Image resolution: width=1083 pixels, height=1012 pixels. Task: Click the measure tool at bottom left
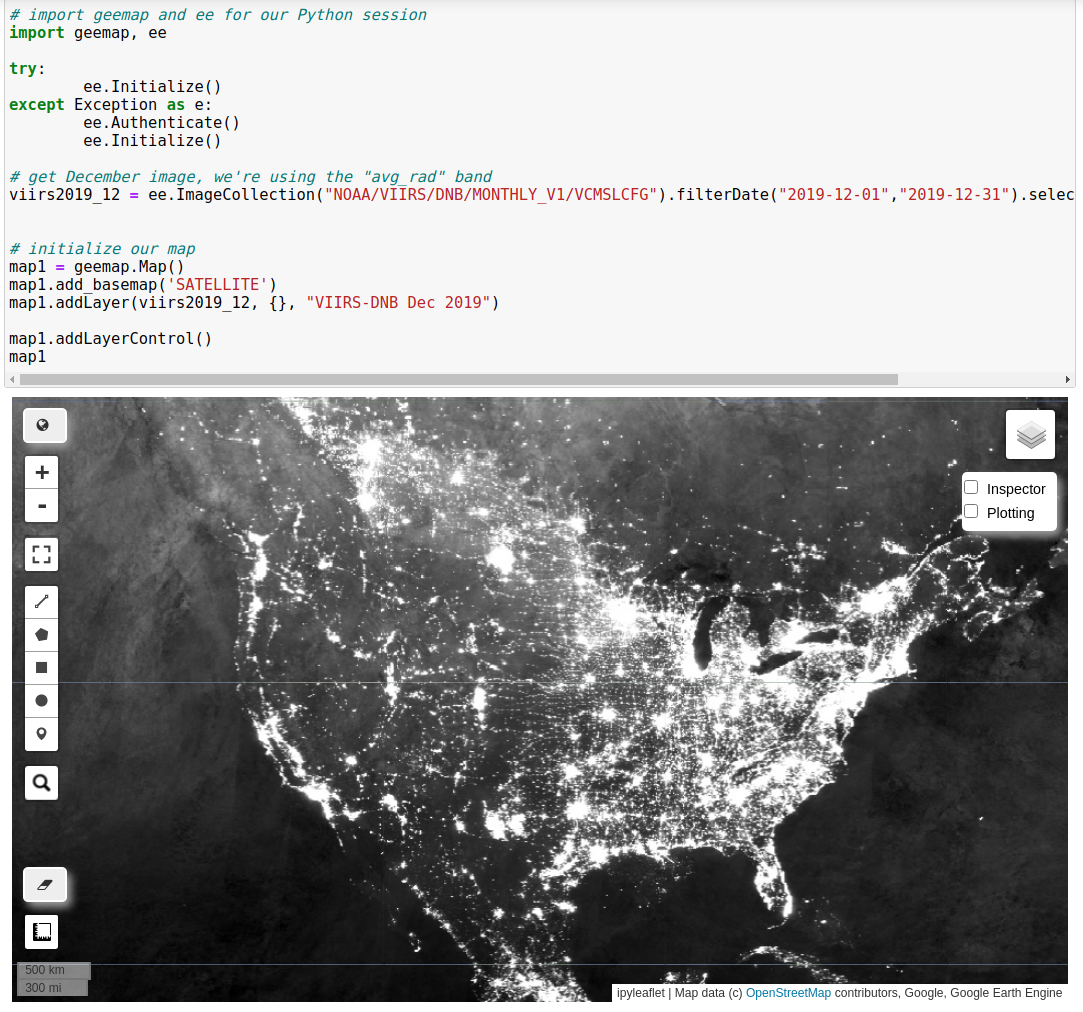pyautogui.click(x=41, y=931)
